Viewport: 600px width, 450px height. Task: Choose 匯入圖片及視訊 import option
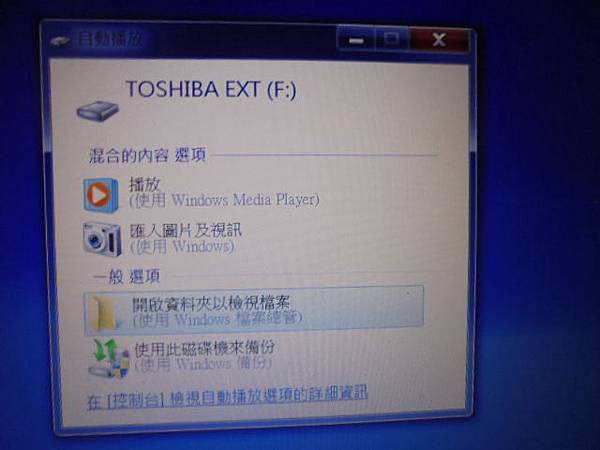(186, 231)
